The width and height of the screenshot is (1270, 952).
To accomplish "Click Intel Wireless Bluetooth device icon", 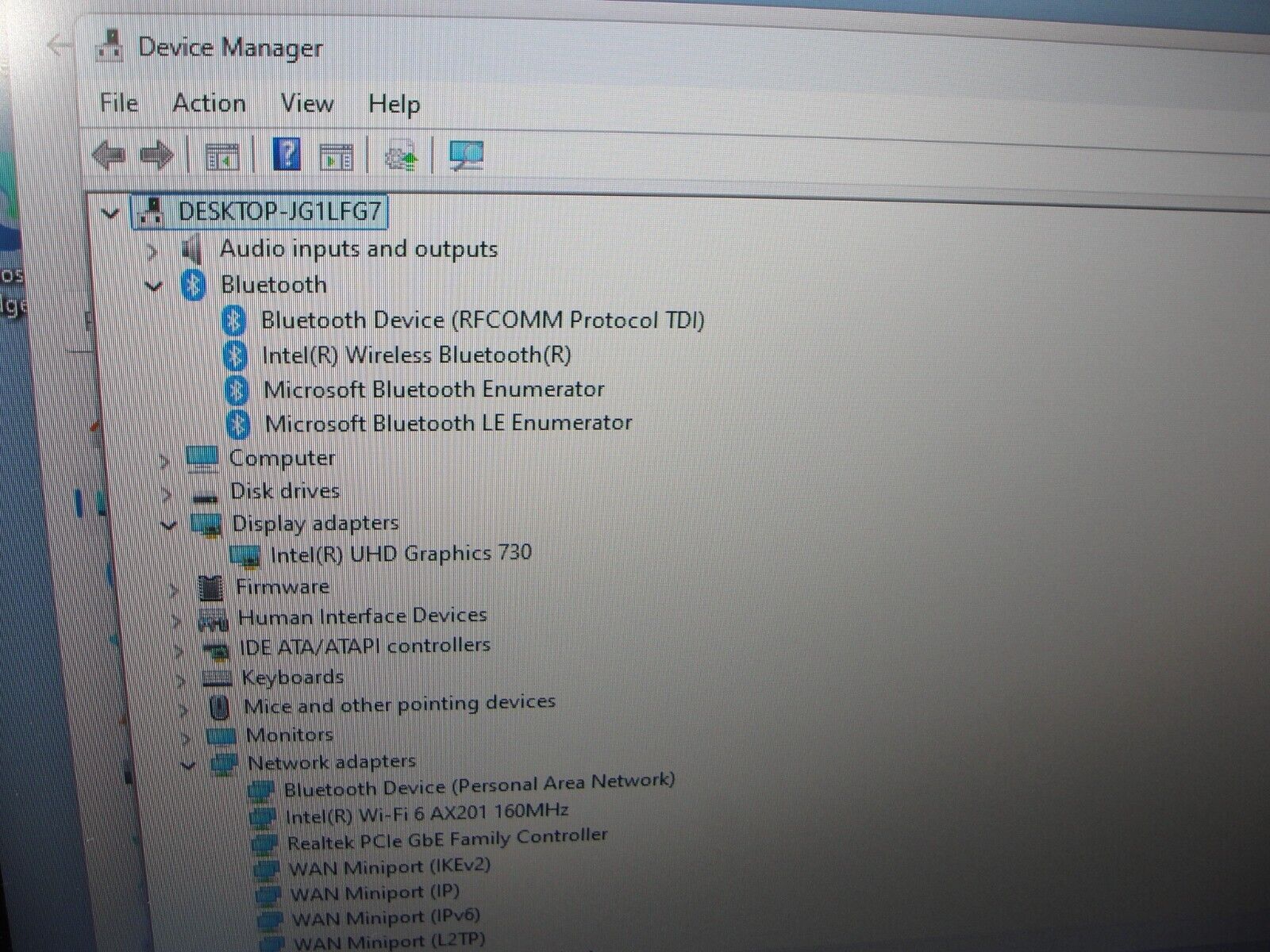I will [235, 355].
